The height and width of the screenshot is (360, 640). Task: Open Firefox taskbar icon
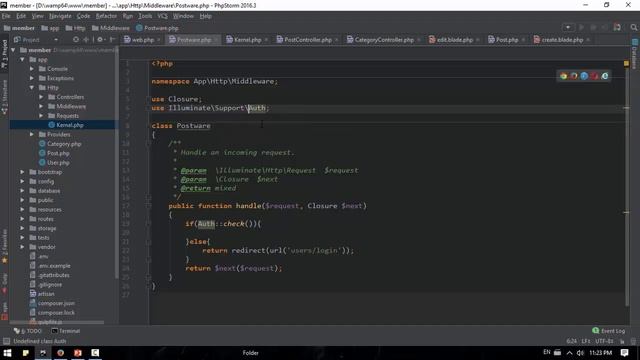tap(60, 353)
